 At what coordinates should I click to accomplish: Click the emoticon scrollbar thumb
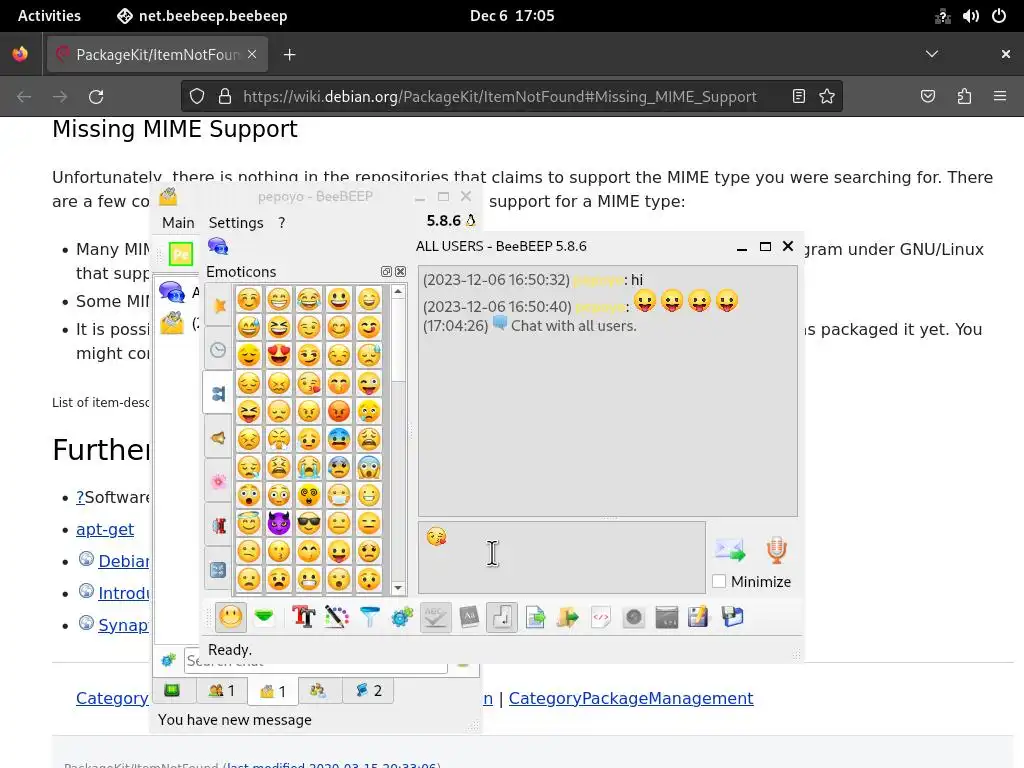(x=398, y=341)
